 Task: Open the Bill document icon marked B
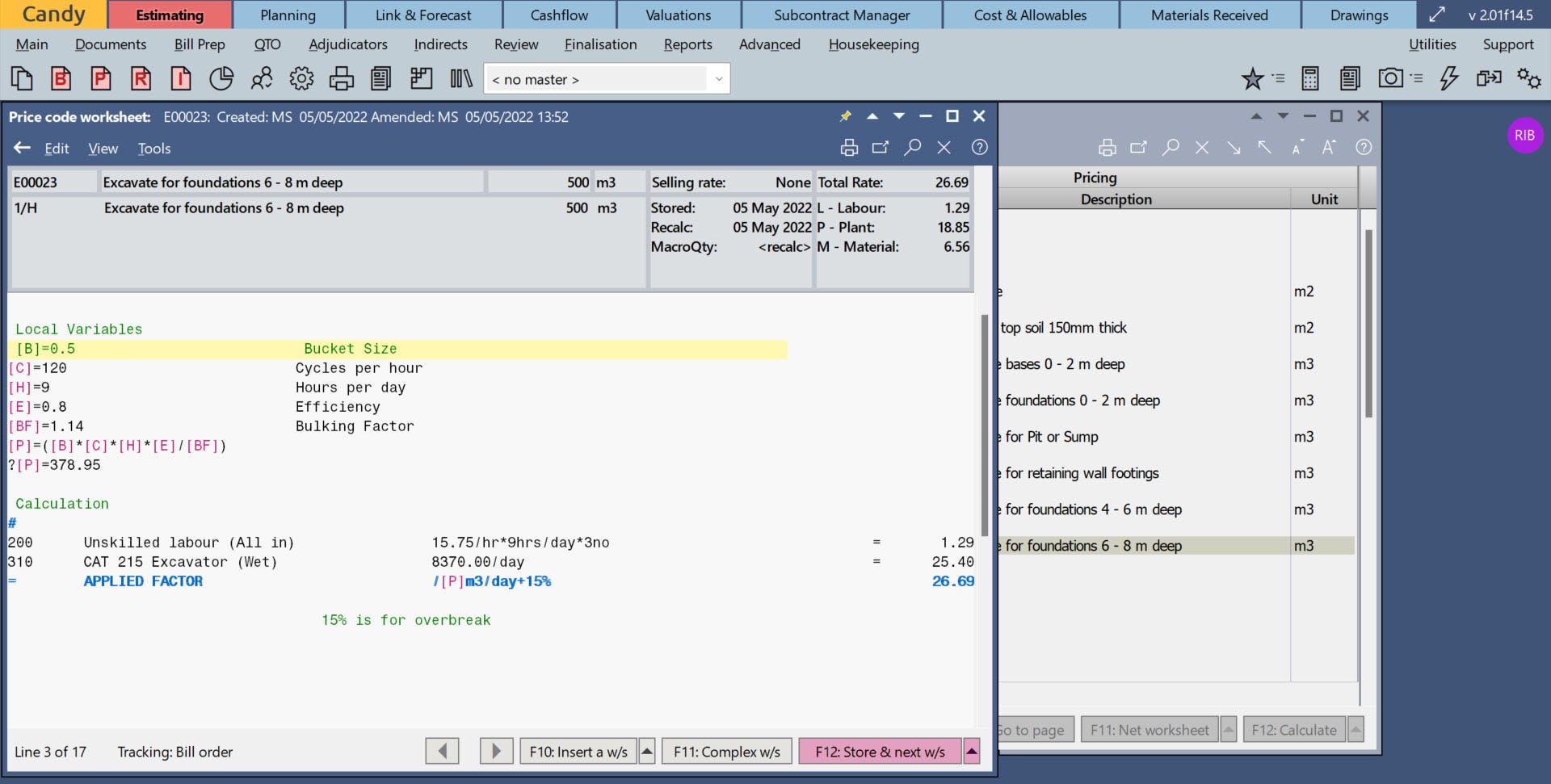[61, 78]
